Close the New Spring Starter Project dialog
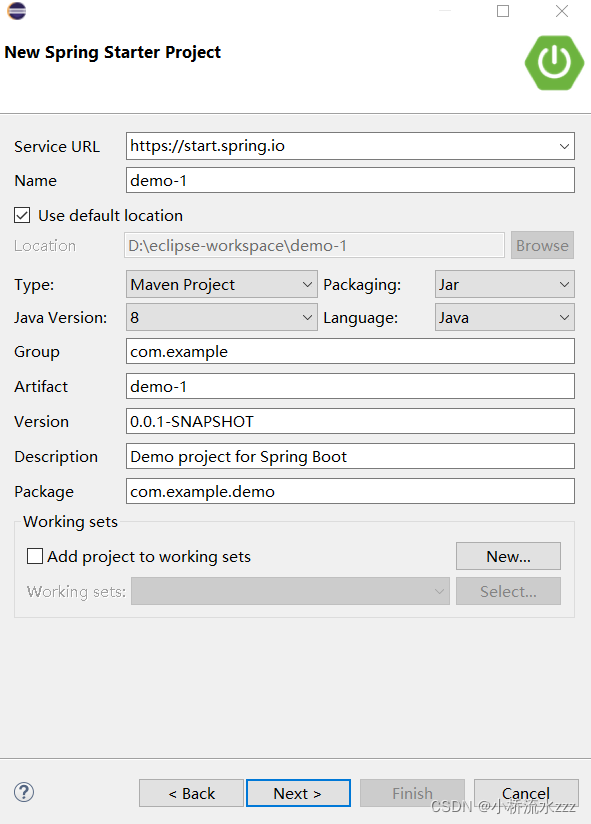The image size is (591, 824). pyautogui.click(x=562, y=11)
